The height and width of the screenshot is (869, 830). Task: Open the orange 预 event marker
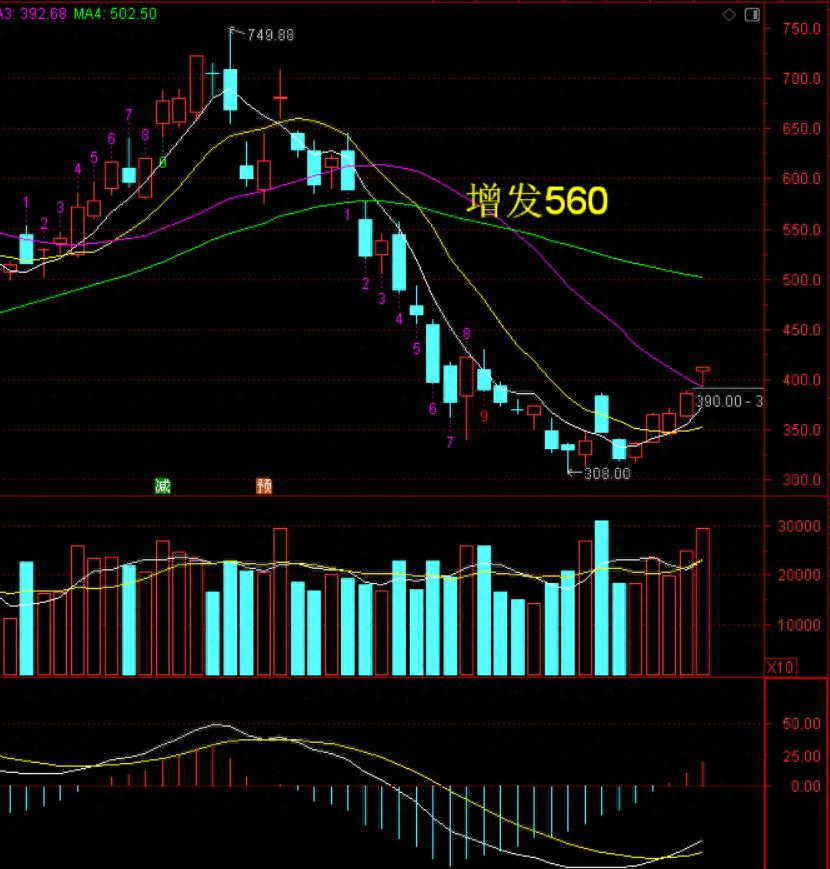[x=264, y=486]
